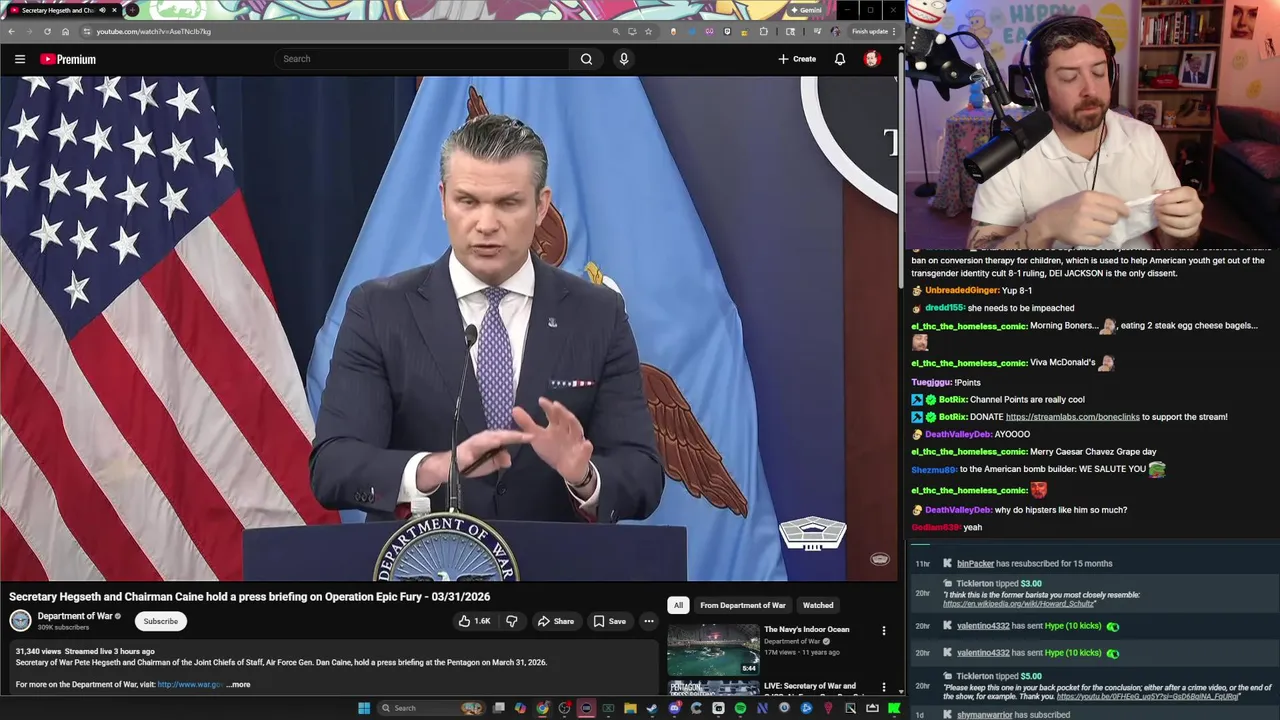Click chat username Shezmu69

(x=934, y=469)
